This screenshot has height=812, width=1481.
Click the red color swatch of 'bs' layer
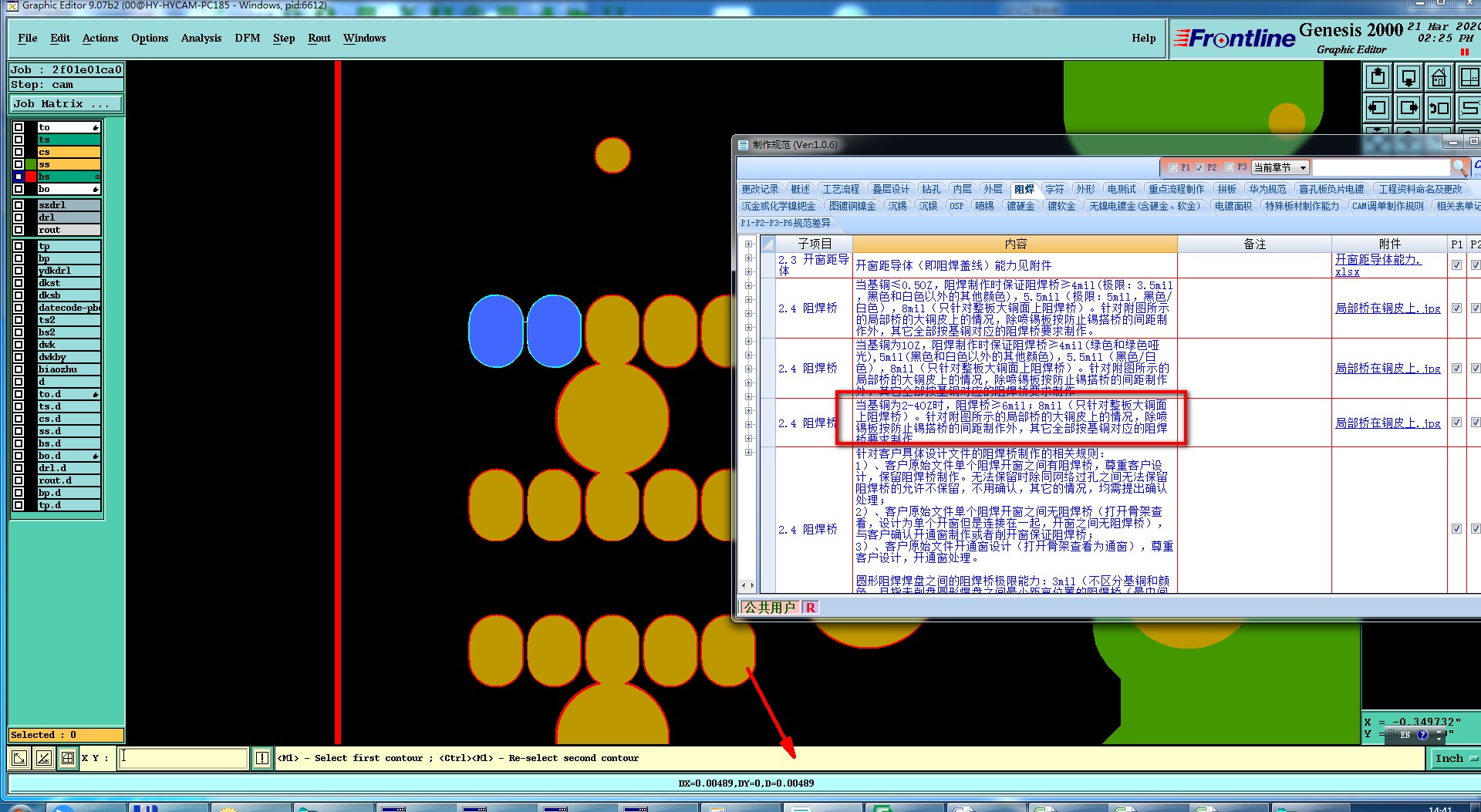click(31, 177)
